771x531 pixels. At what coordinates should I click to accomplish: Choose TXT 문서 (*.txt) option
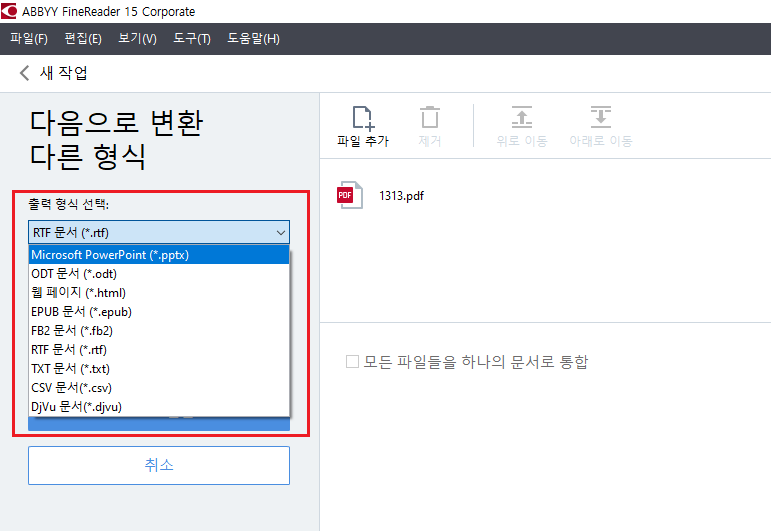point(159,369)
